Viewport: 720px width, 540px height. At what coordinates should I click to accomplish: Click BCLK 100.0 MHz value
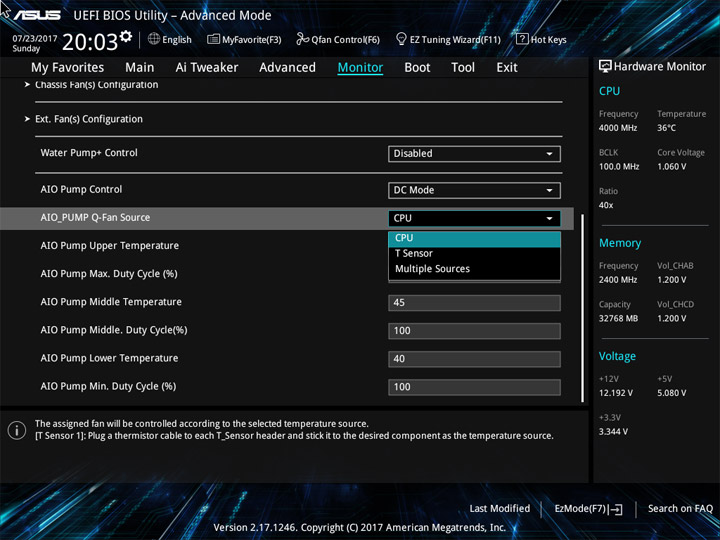[x=619, y=167]
